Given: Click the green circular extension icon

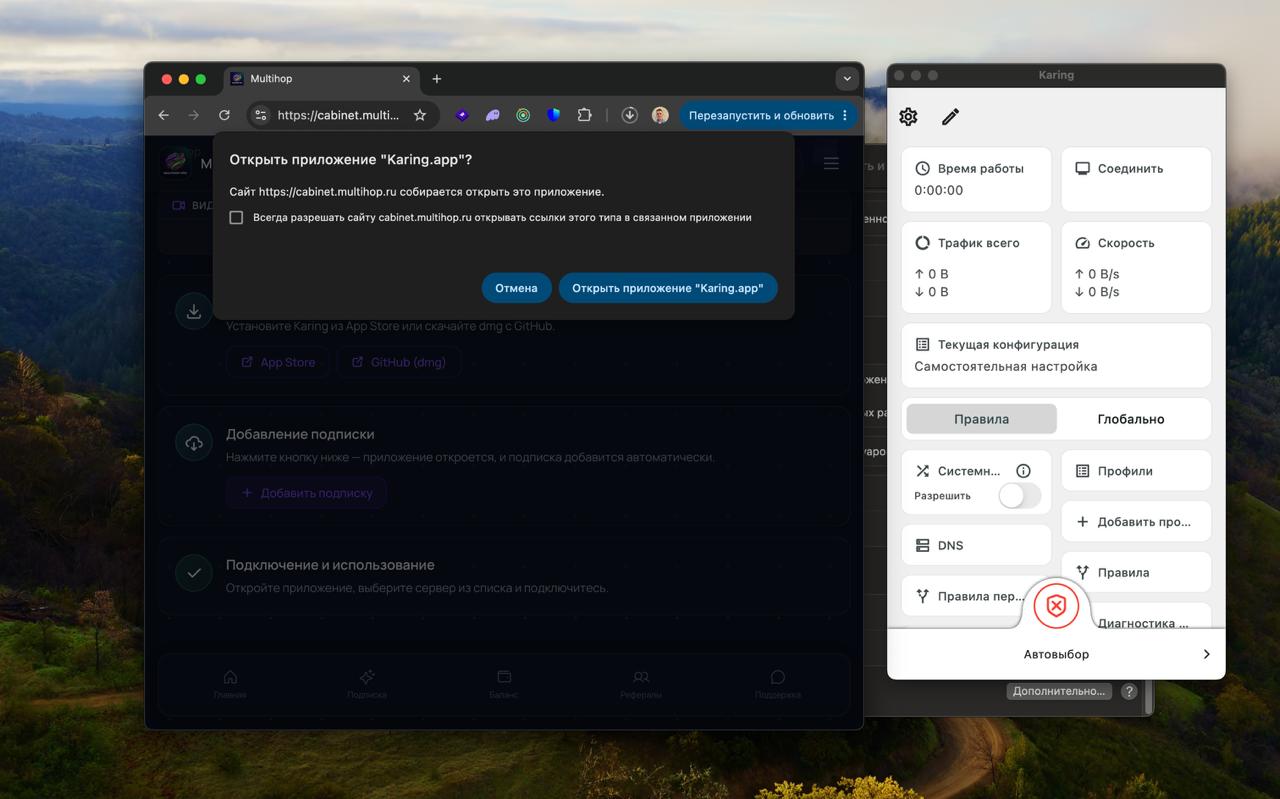Looking at the screenshot, I should pyautogui.click(x=523, y=116).
